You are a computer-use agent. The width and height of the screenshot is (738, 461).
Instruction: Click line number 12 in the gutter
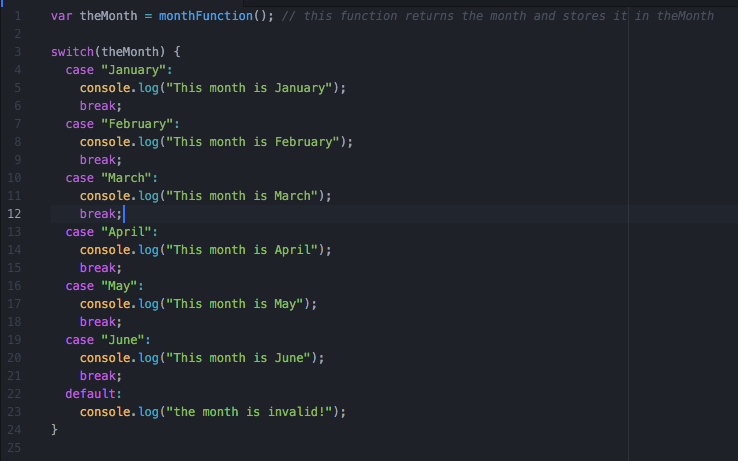pyautogui.click(x=14, y=214)
